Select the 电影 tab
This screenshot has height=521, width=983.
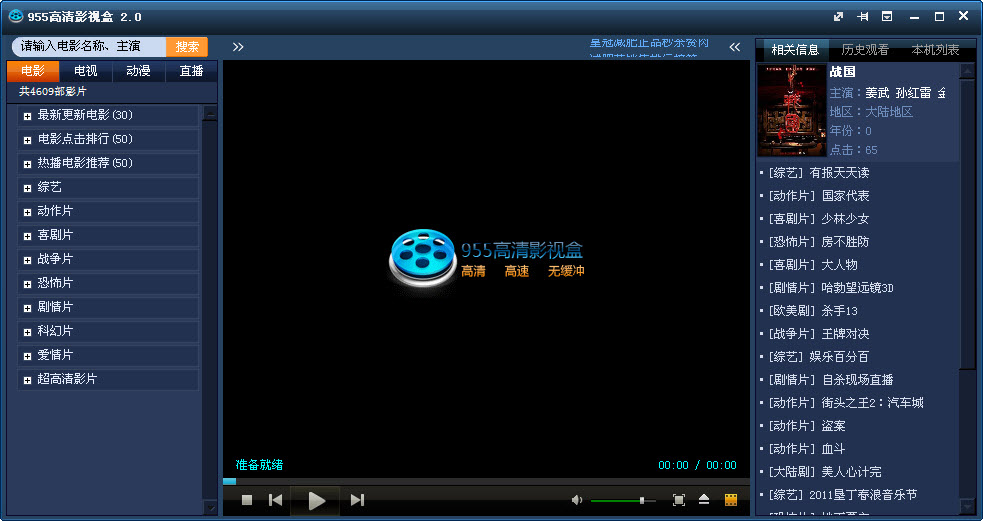click(x=33, y=71)
